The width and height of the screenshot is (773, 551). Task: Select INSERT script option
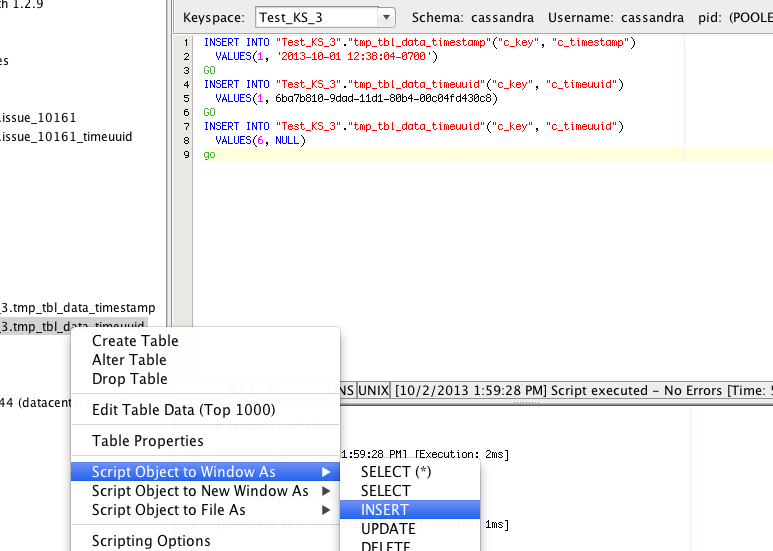(410, 510)
